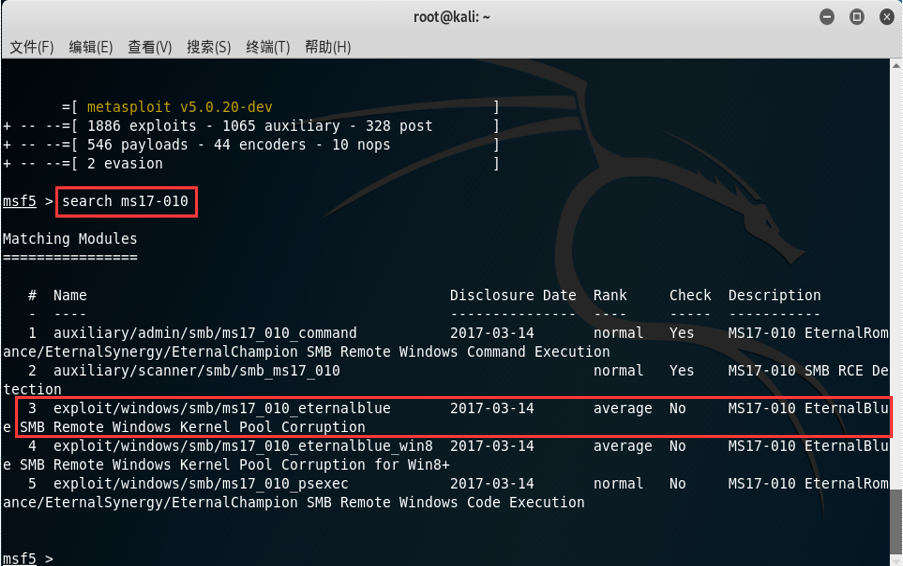
Task: Click the 'Rank' column header
Action: coord(610,295)
